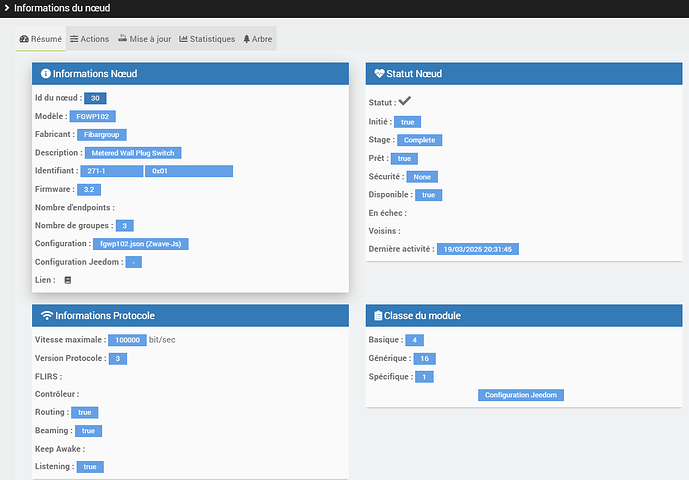Click the node Id value 30
This screenshot has width=689, height=480.
tap(95, 98)
